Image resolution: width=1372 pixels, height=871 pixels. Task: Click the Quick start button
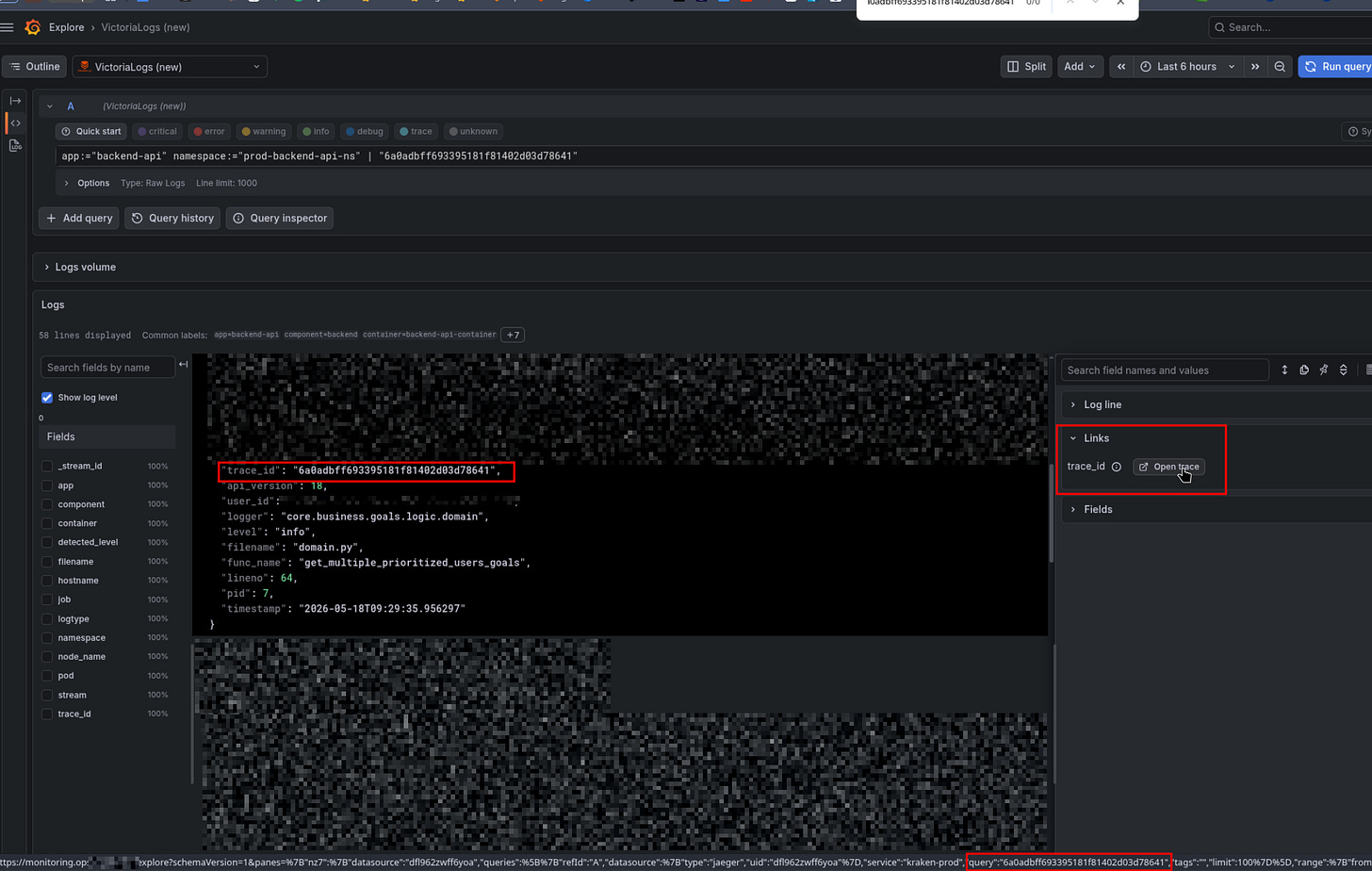(x=90, y=131)
